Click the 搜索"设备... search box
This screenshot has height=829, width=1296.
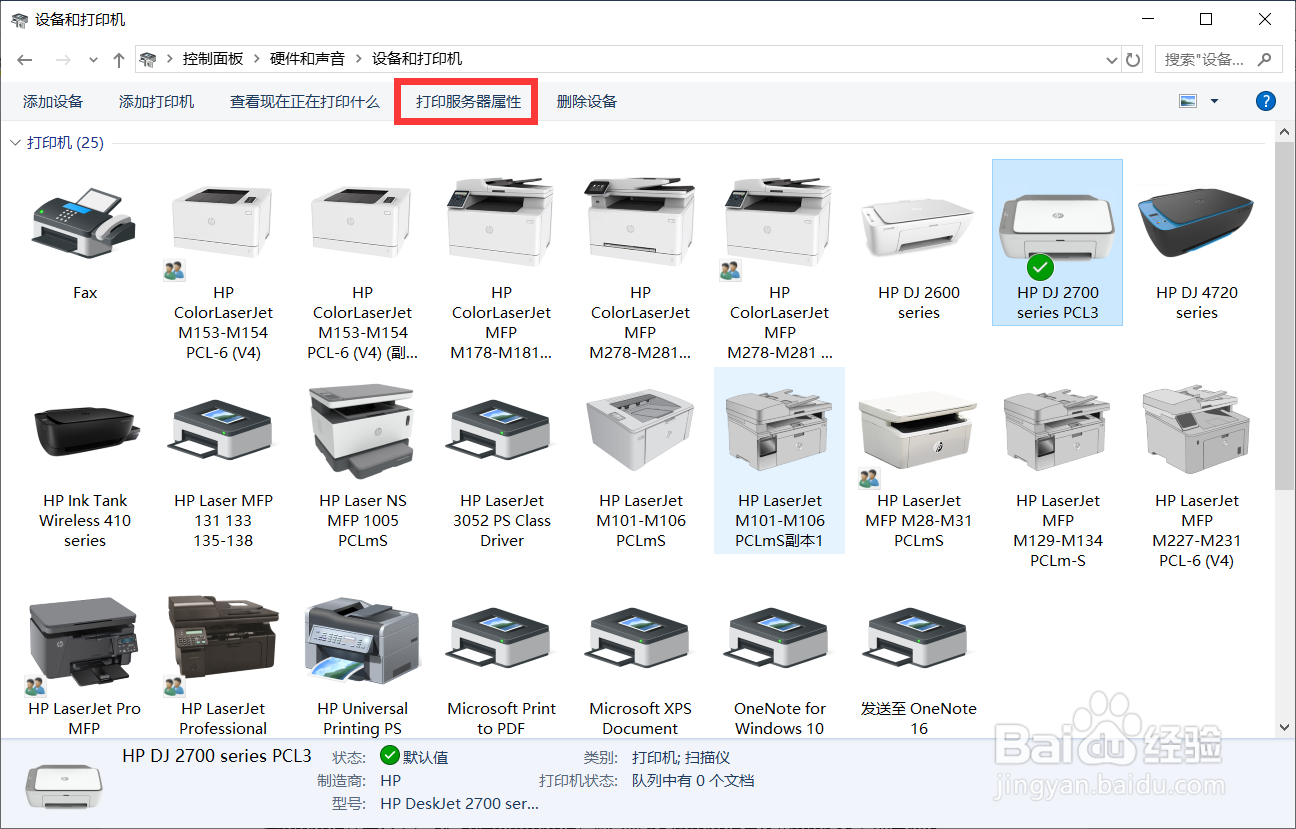(x=1218, y=59)
